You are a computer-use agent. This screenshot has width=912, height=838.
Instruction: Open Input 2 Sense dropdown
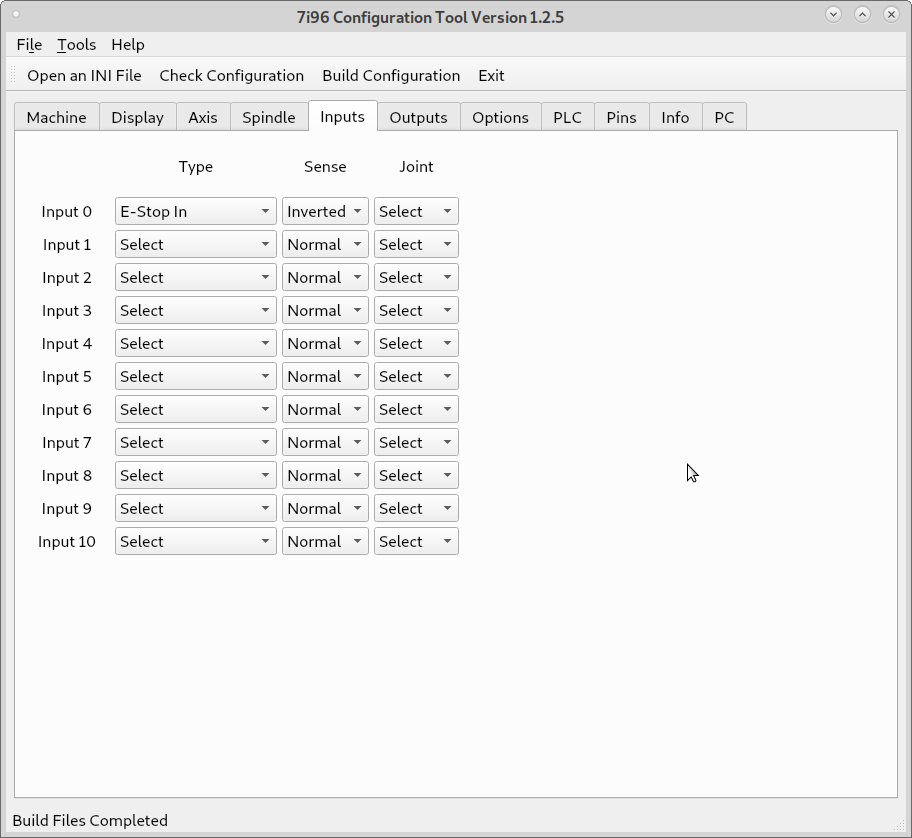[325, 277]
